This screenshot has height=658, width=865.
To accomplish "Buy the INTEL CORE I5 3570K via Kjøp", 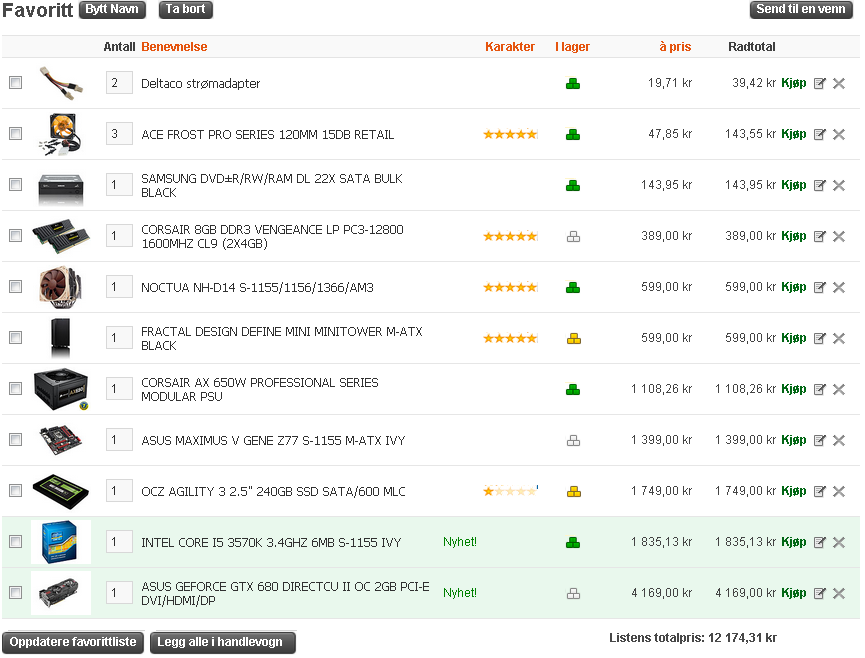I will coord(794,542).
